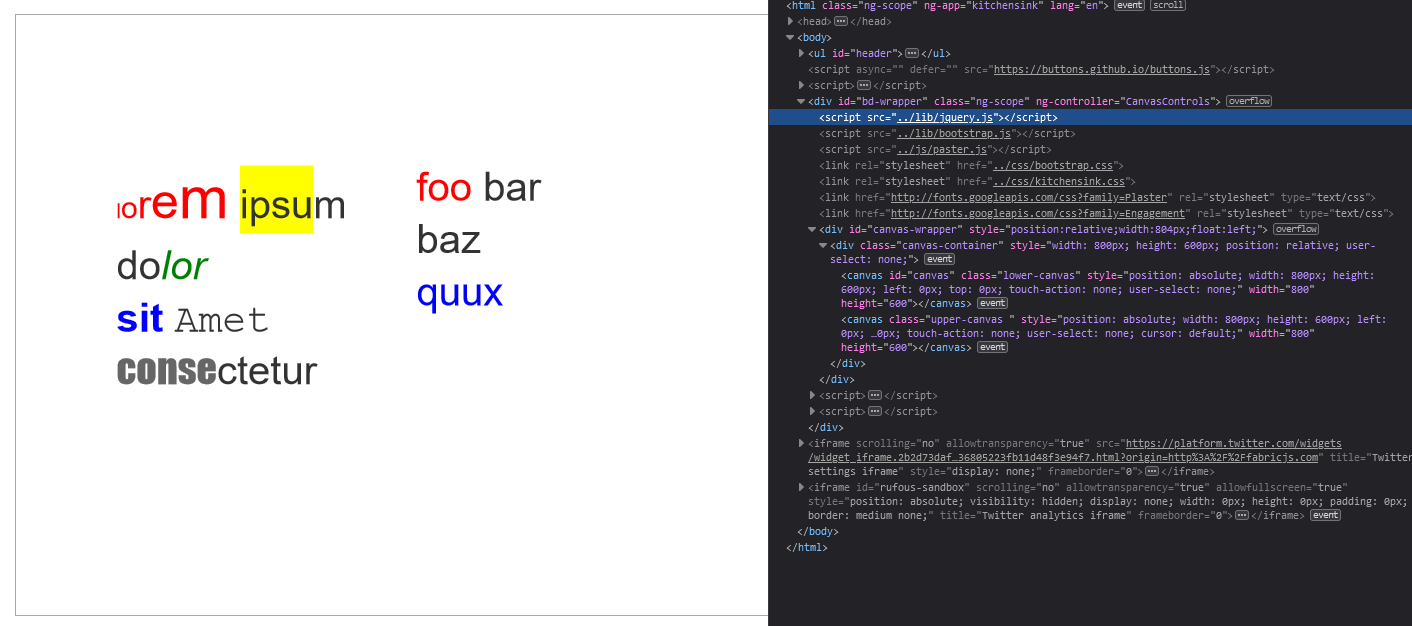Collapse the bd-wrapper div node

coord(802,101)
